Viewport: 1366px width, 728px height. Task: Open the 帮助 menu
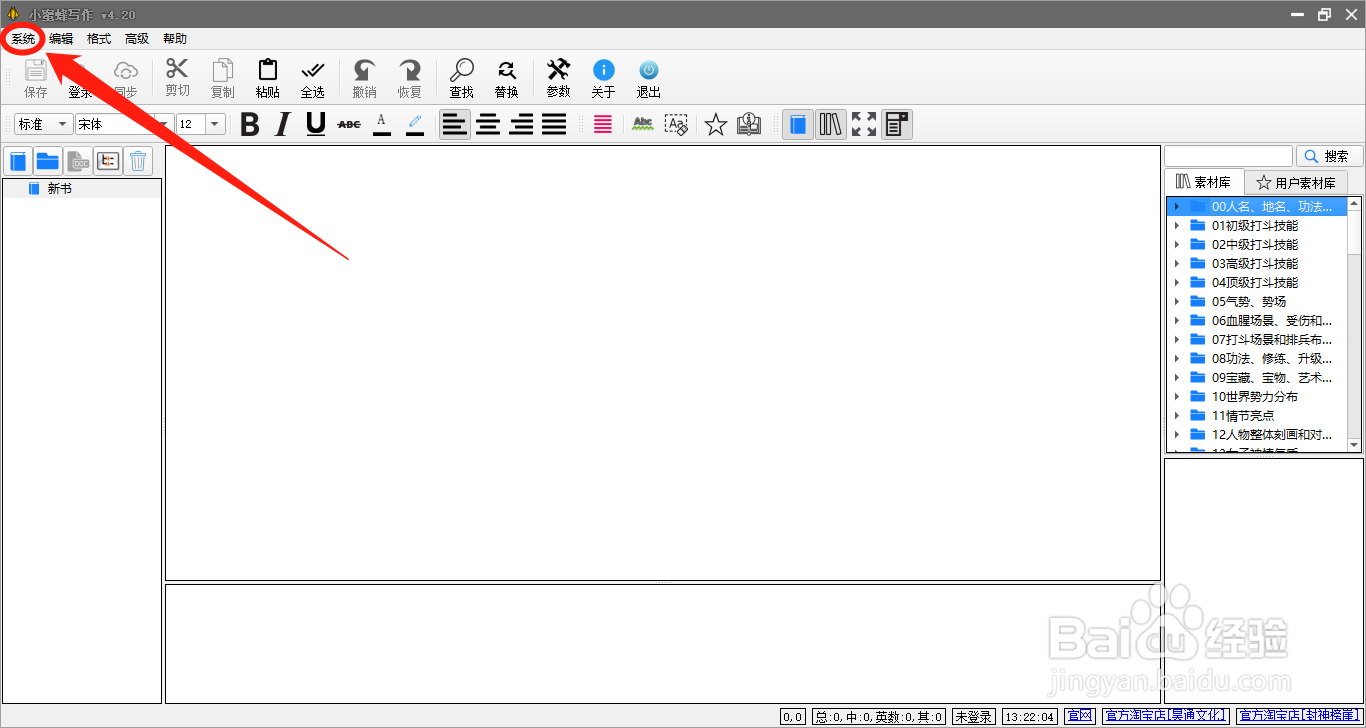coord(175,39)
